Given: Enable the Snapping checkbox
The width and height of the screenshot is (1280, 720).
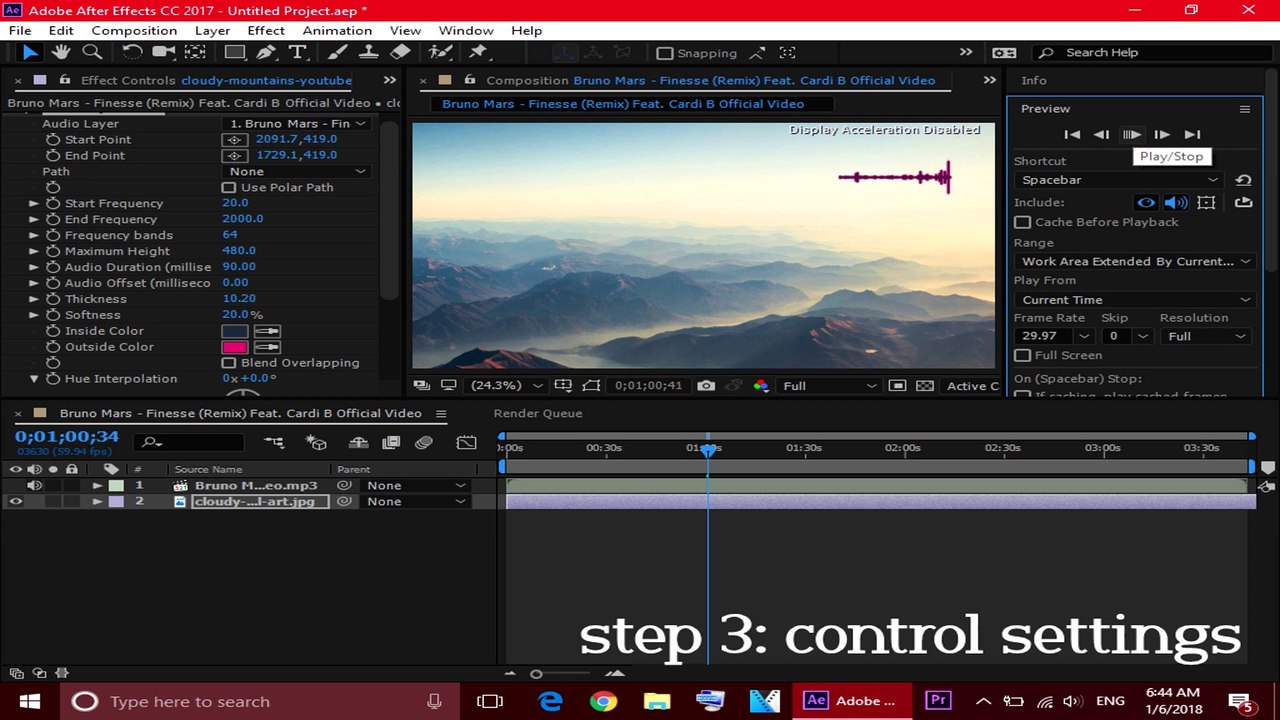Looking at the screenshot, I should [665, 53].
